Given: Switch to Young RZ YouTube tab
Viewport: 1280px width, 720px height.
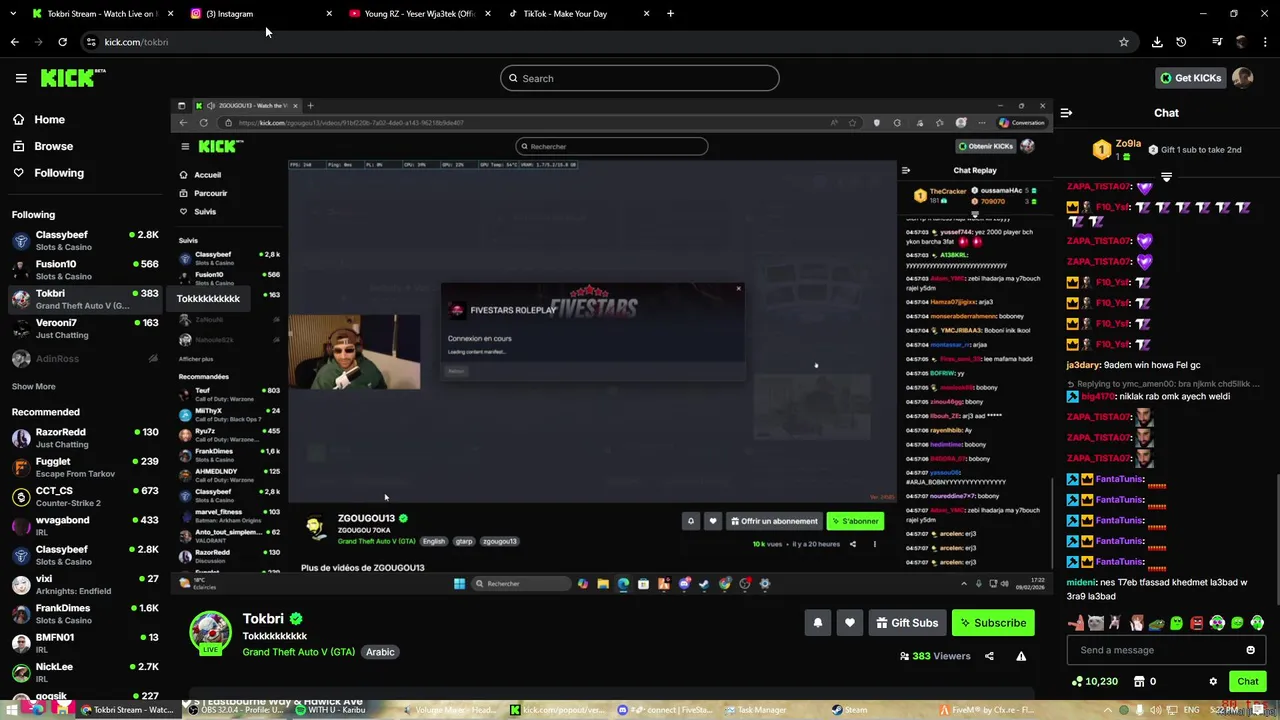Looking at the screenshot, I should pyautogui.click(x=419, y=14).
